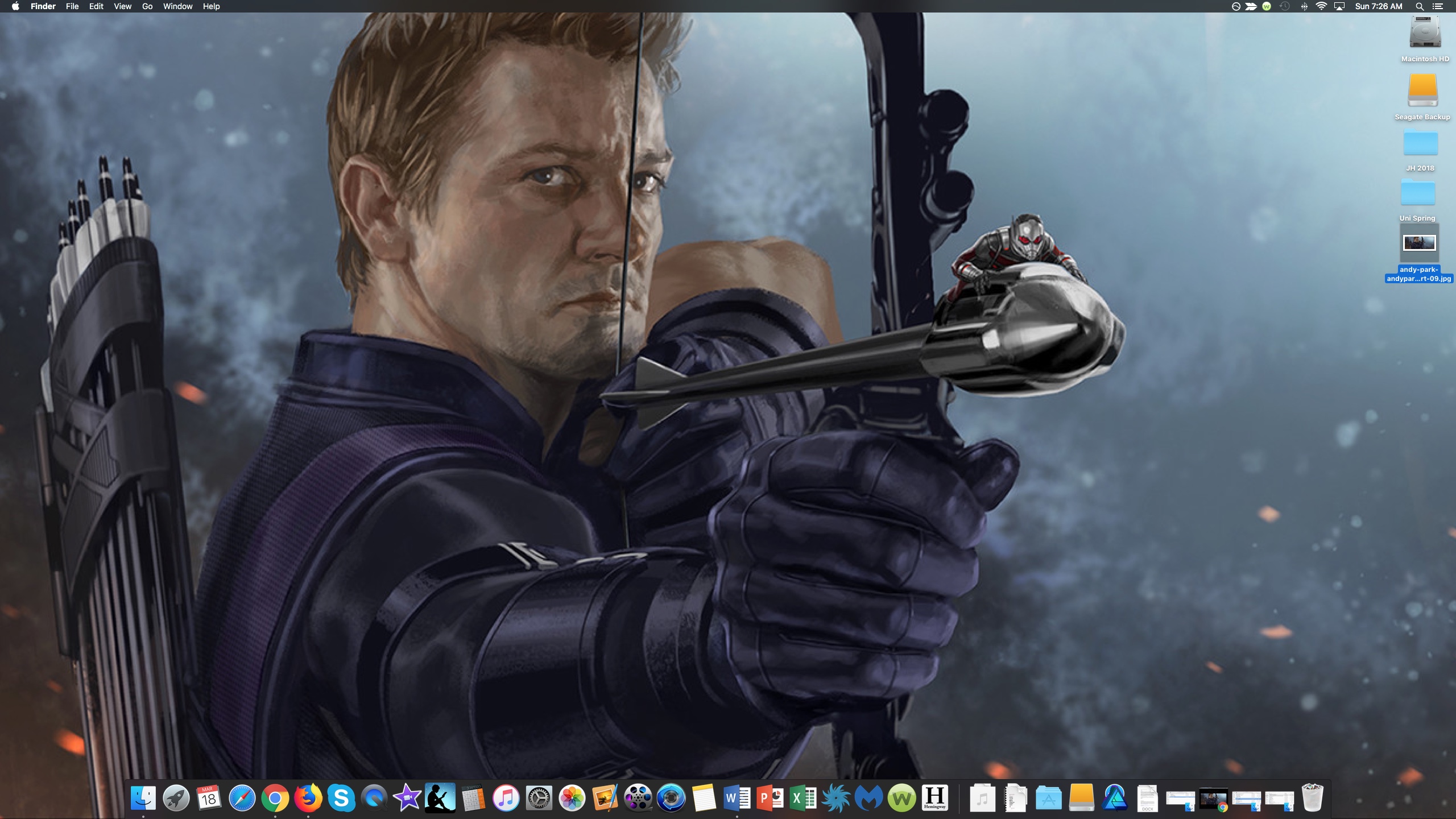Open the Apple menu
This screenshot has width=1456, height=819.
pos(15,6)
